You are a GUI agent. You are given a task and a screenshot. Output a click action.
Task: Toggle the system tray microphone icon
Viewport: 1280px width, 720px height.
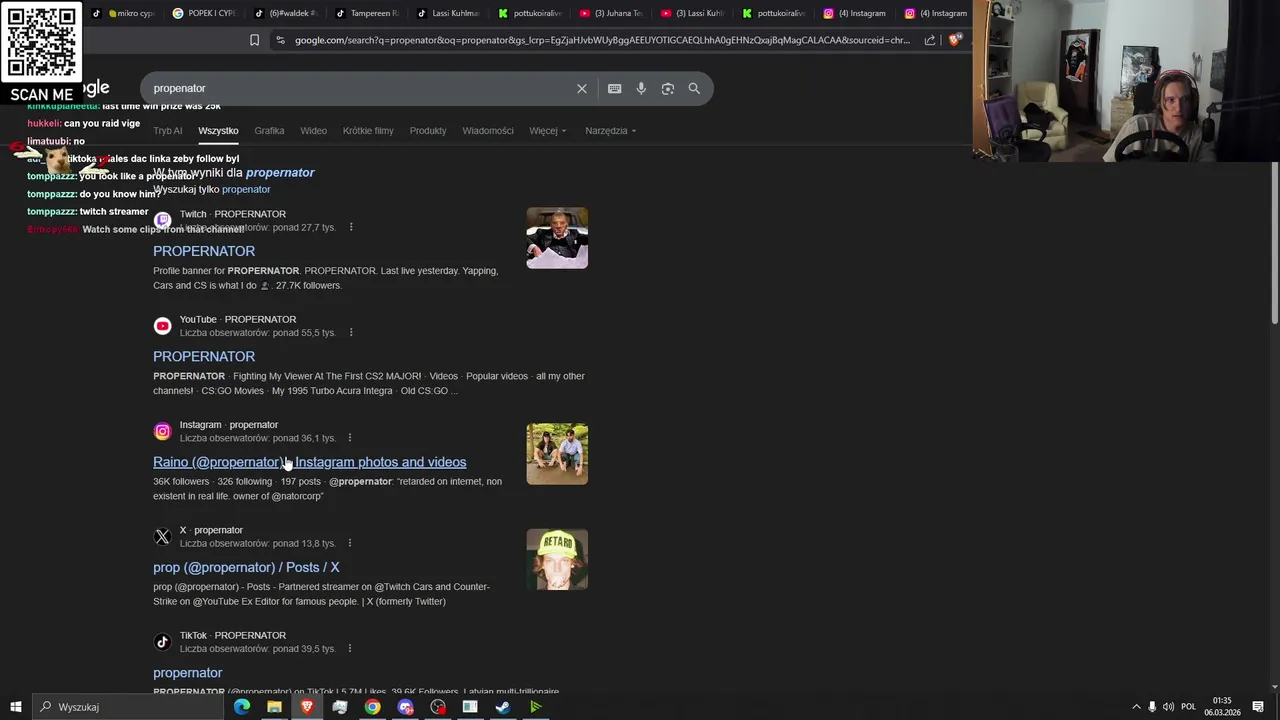(x=1152, y=707)
